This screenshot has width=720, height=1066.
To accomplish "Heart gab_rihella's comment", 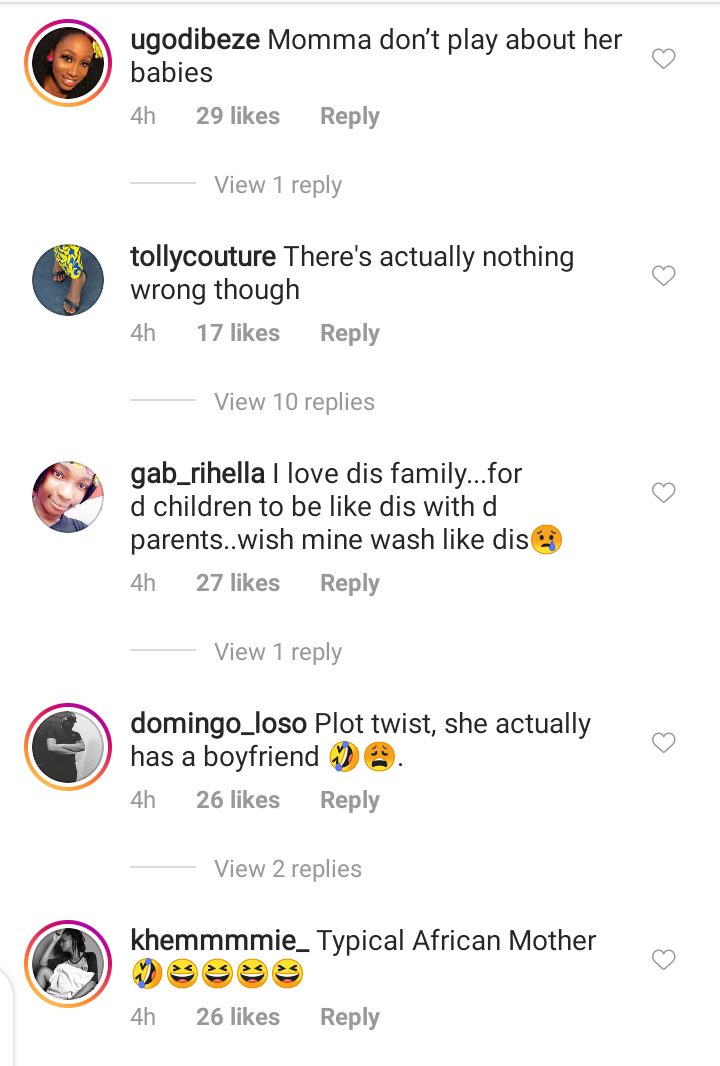I will click(x=664, y=493).
